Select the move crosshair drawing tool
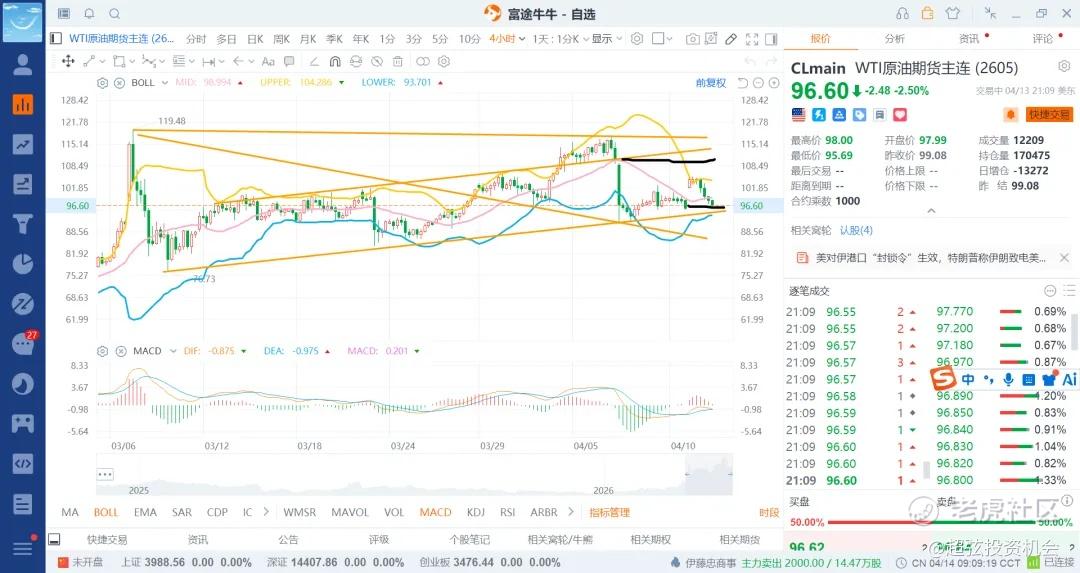This screenshot has width=1080, height=573. tap(68, 61)
